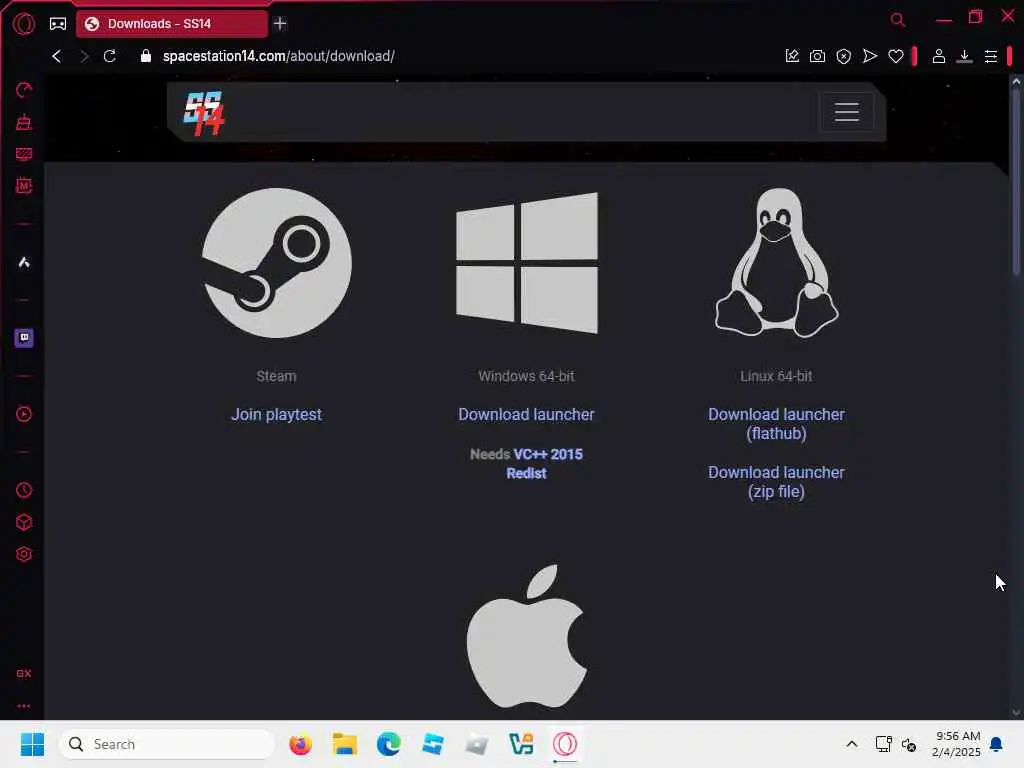
Task: Bookmark page with heart icon
Action: point(896,56)
